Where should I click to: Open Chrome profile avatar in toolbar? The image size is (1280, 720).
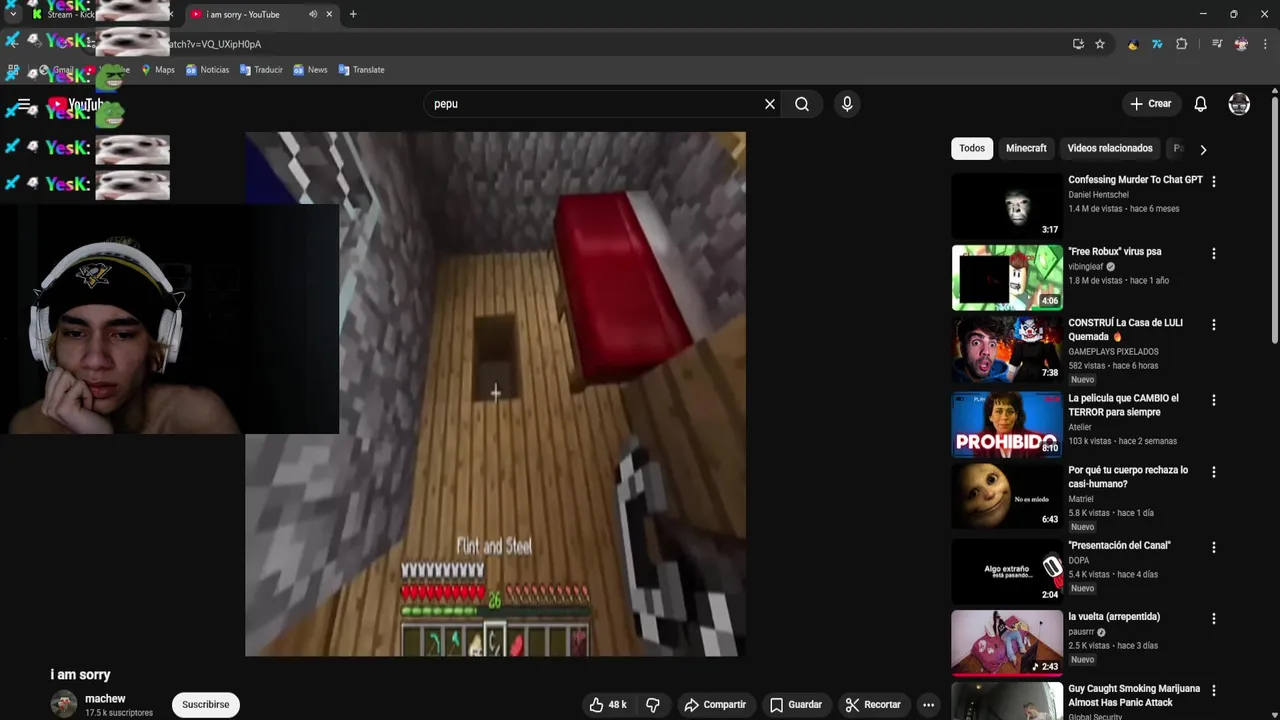(1241, 44)
